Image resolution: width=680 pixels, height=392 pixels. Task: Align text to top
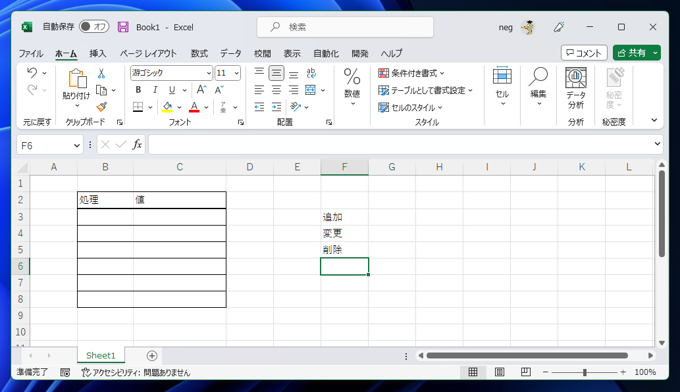(x=259, y=73)
